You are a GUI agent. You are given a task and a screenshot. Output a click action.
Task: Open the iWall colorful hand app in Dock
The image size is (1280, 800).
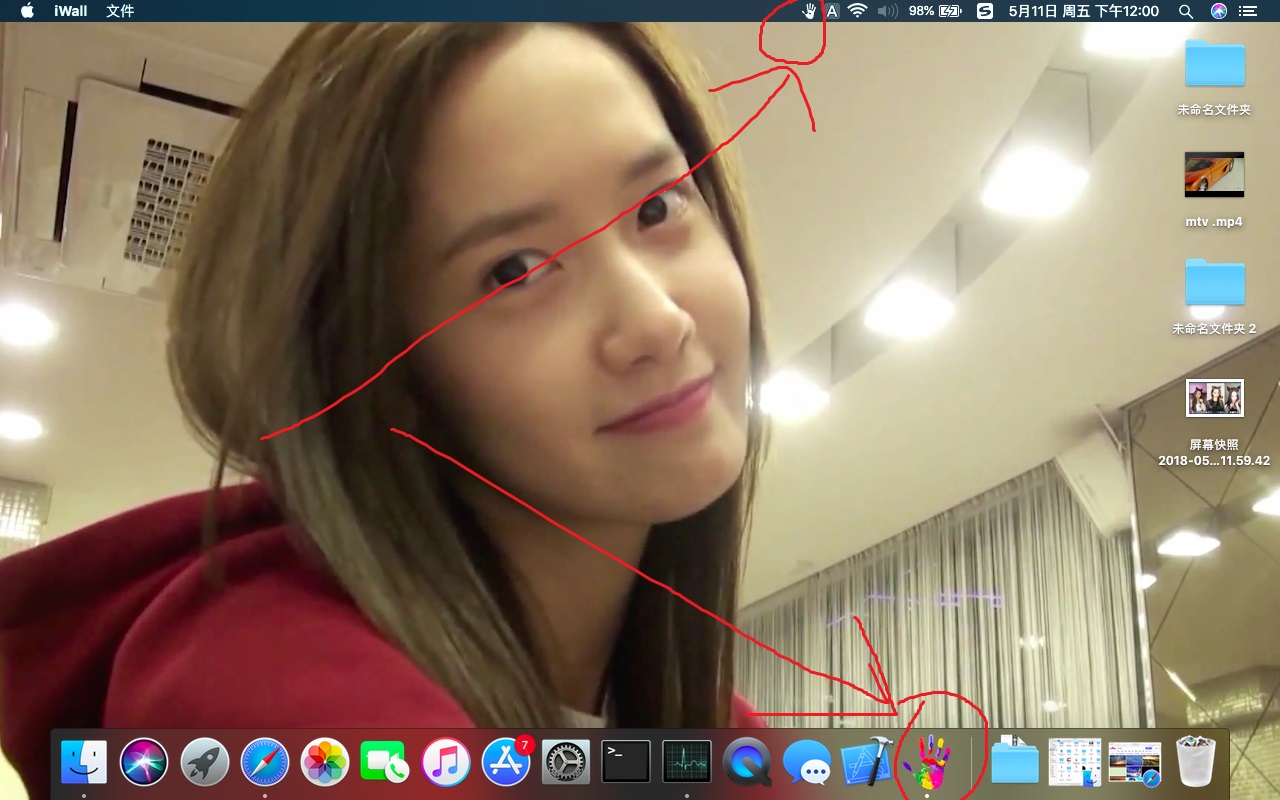927,762
